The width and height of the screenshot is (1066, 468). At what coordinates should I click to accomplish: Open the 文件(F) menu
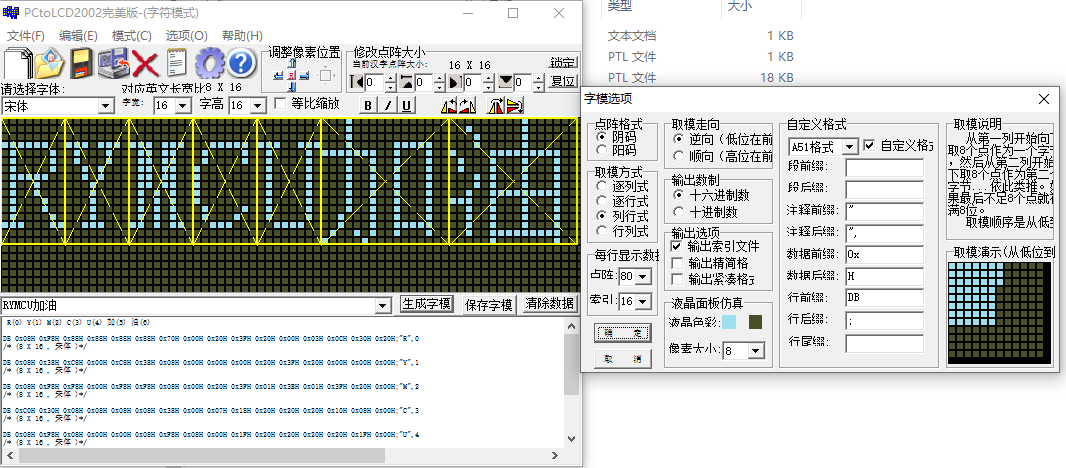tap(26, 35)
